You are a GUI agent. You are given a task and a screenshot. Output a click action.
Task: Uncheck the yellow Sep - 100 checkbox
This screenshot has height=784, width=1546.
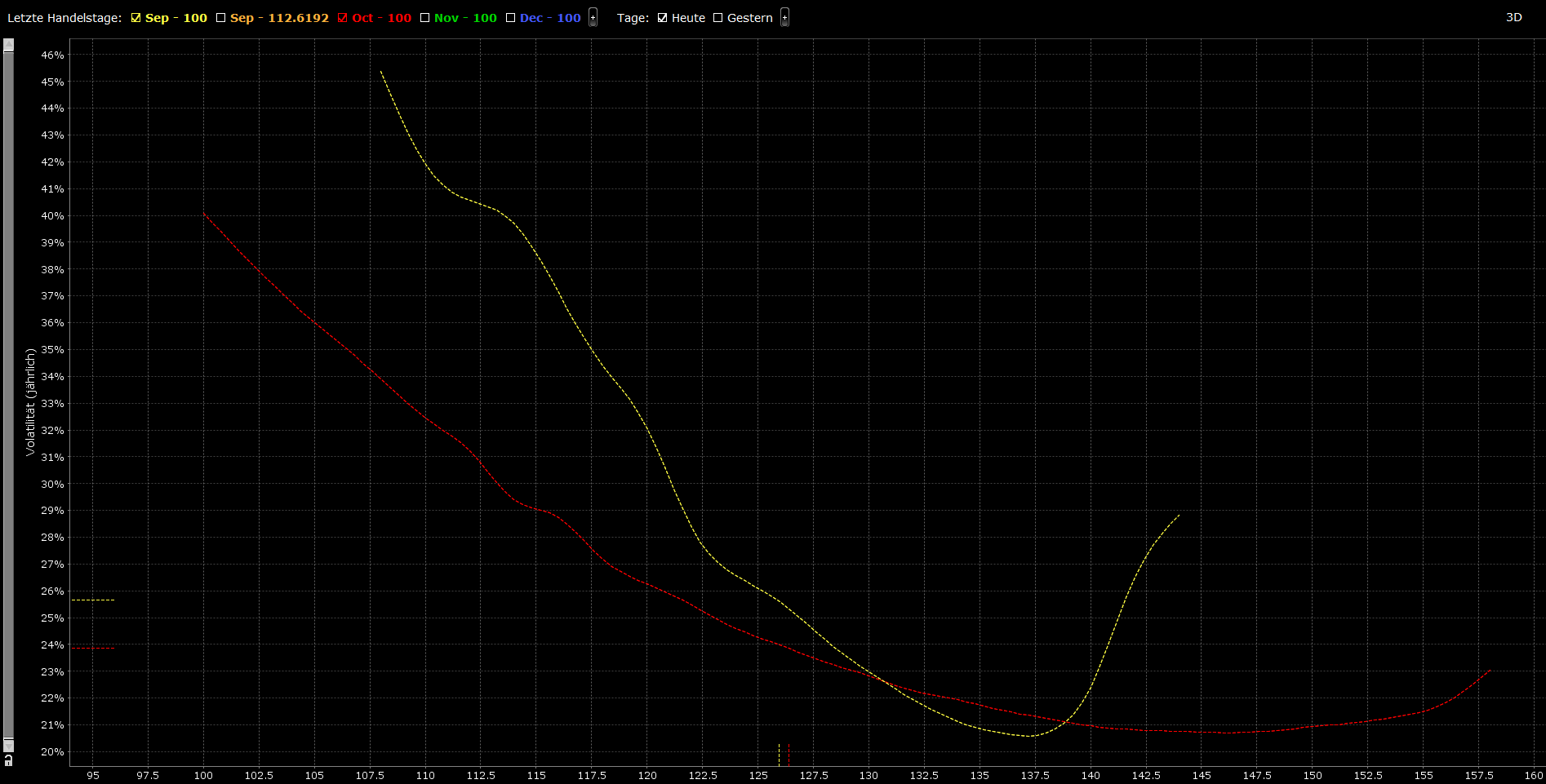(x=136, y=18)
